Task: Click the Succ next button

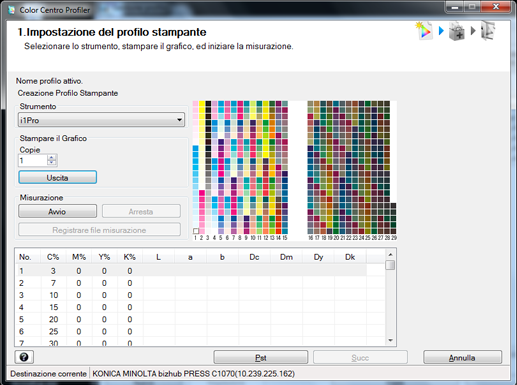Action: (x=360, y=357)
